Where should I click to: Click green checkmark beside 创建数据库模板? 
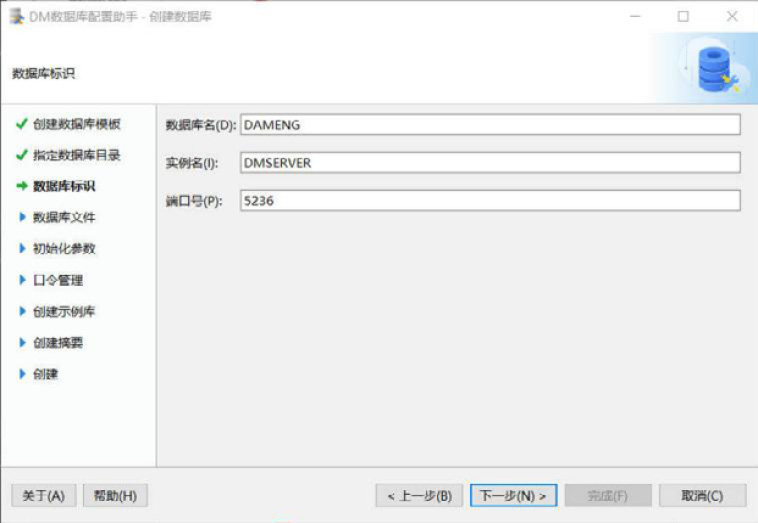coord(22,124)
